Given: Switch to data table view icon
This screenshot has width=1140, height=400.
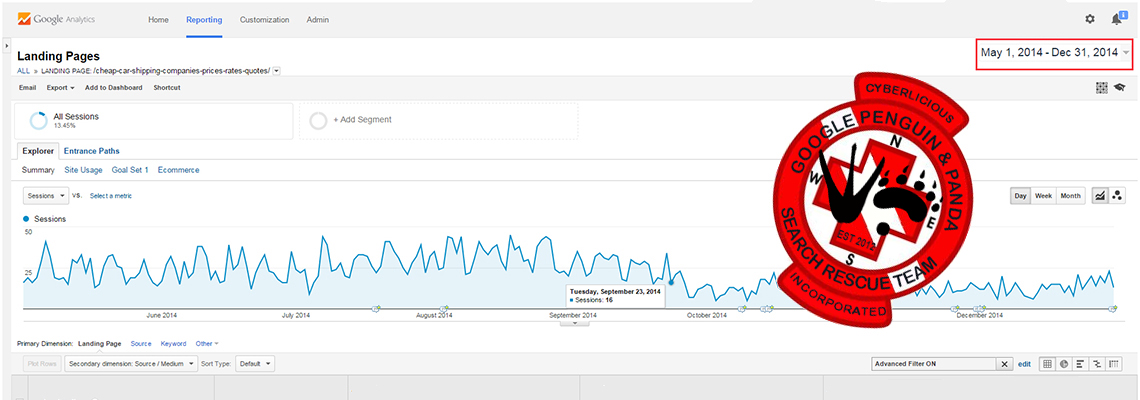Looking at the screenshot, I should pyautogui.click(x=1047, y=364).
